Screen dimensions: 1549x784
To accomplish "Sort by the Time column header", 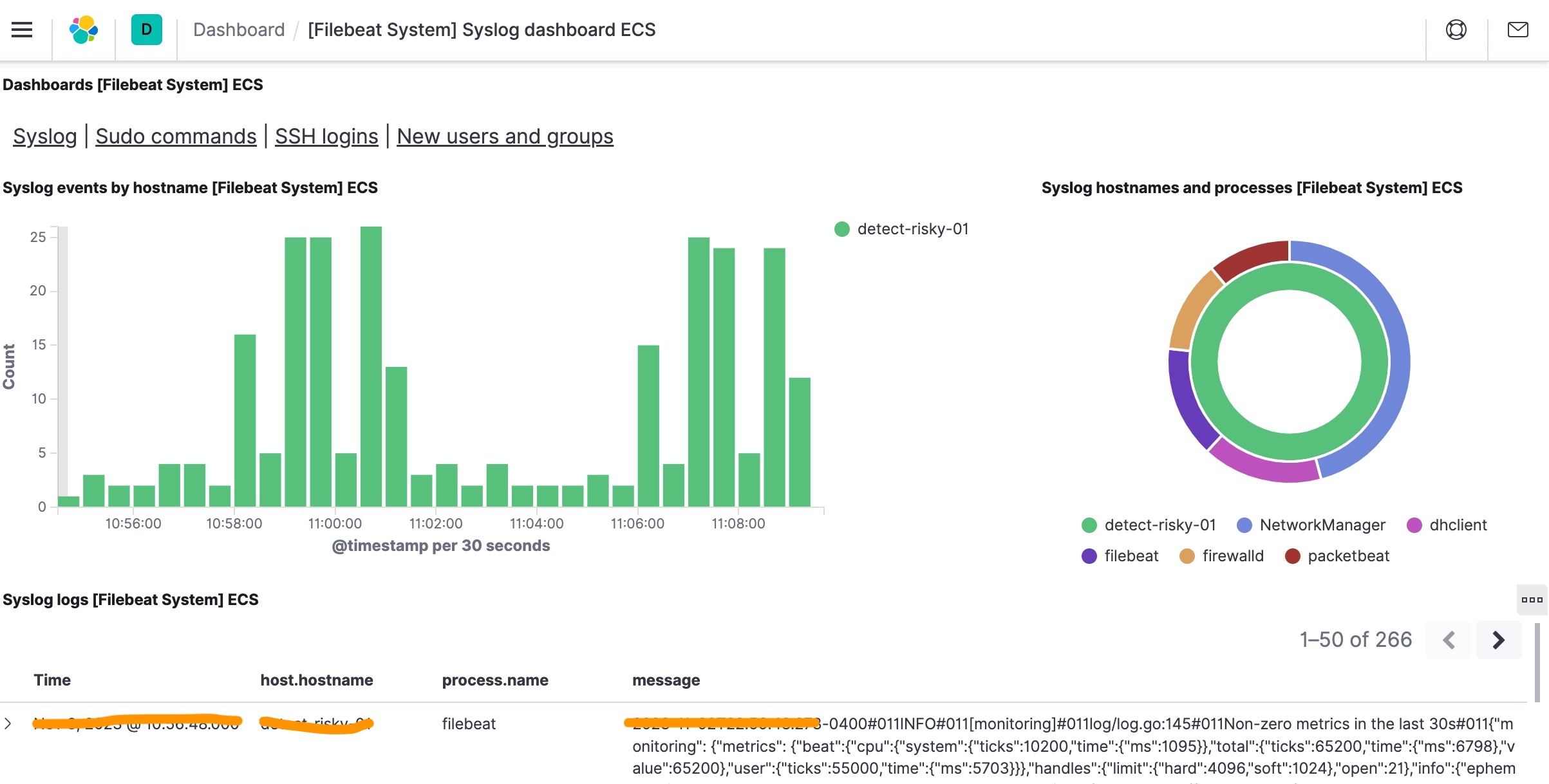I will click(x=52, y=680).
